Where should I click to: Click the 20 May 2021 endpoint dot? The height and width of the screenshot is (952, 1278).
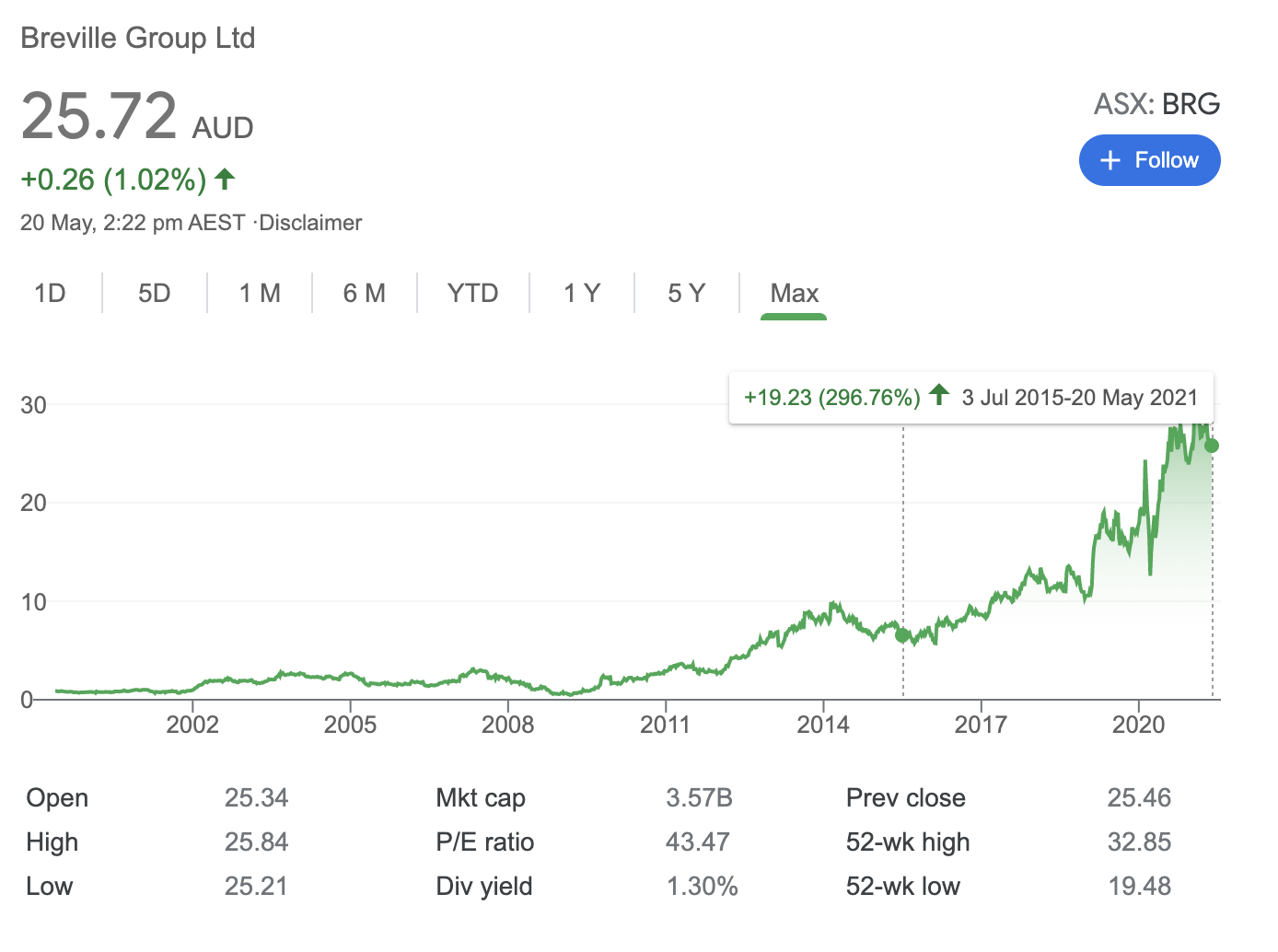[1212, 446]
